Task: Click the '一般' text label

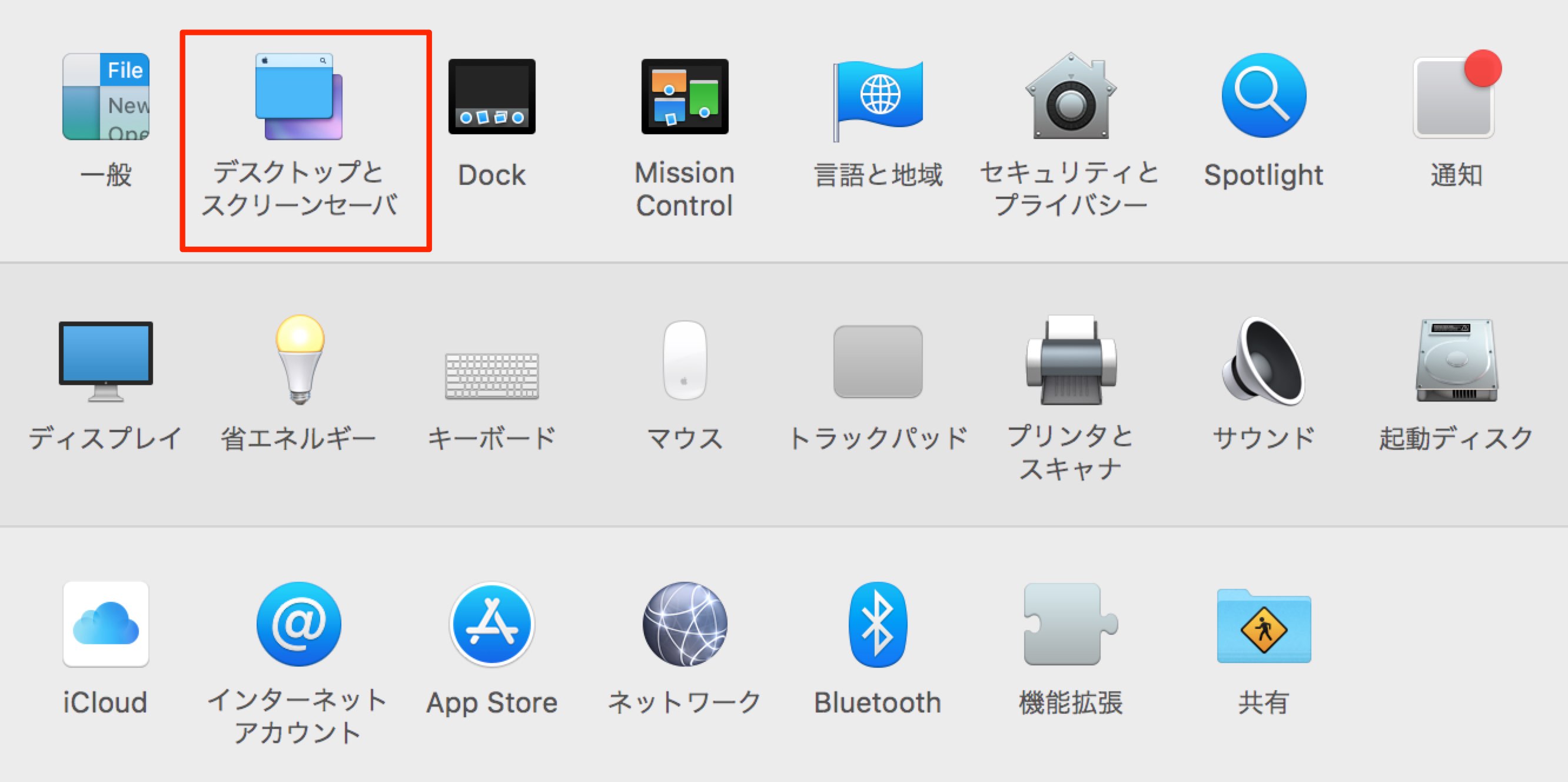Action: 106,175
